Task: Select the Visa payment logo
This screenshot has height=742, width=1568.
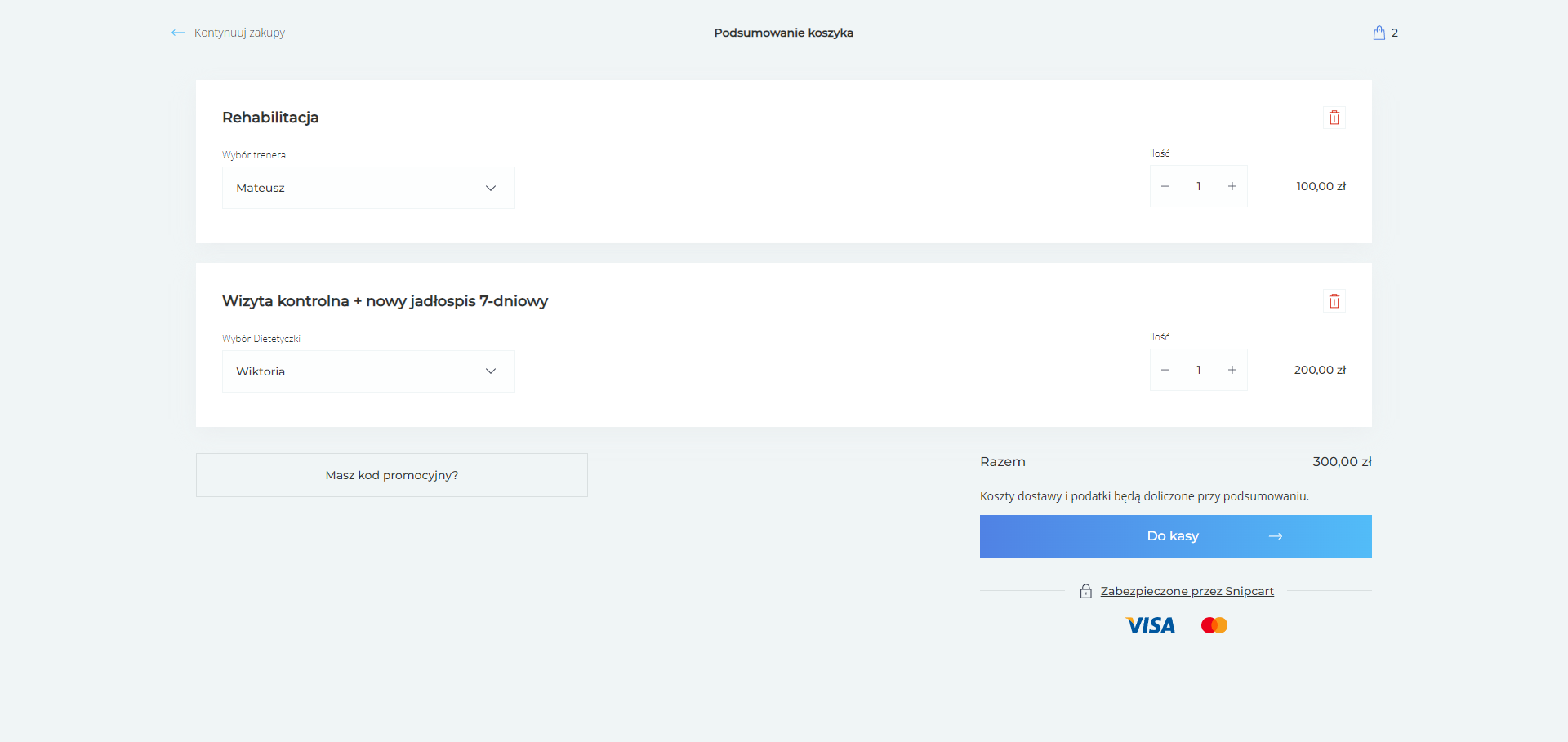Action: coord(1150,625)
